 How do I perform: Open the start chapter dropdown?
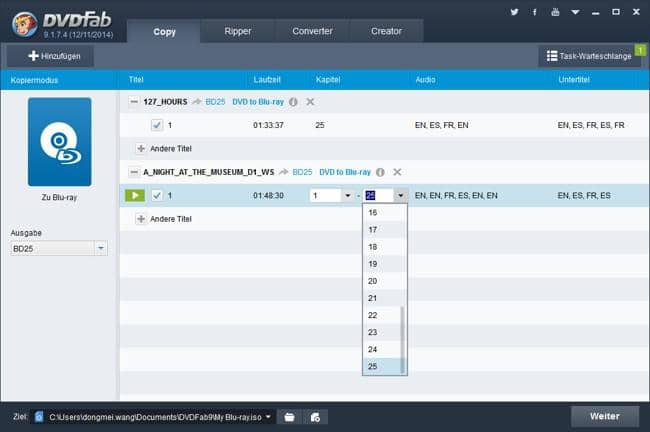pos(346,195)
